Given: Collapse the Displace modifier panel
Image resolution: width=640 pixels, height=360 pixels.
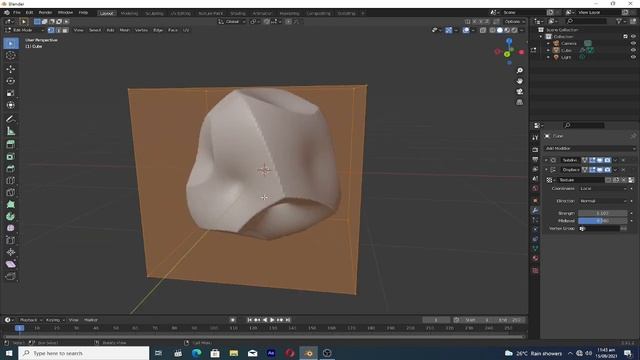Looking at the screenshot, I should (547, 169).
